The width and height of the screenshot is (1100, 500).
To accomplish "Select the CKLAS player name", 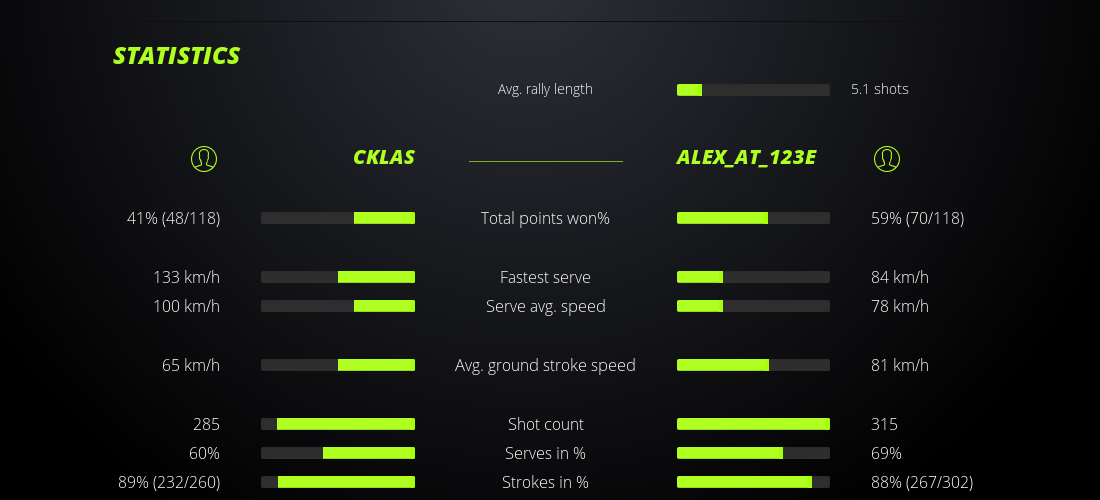I will pos(384,157).
